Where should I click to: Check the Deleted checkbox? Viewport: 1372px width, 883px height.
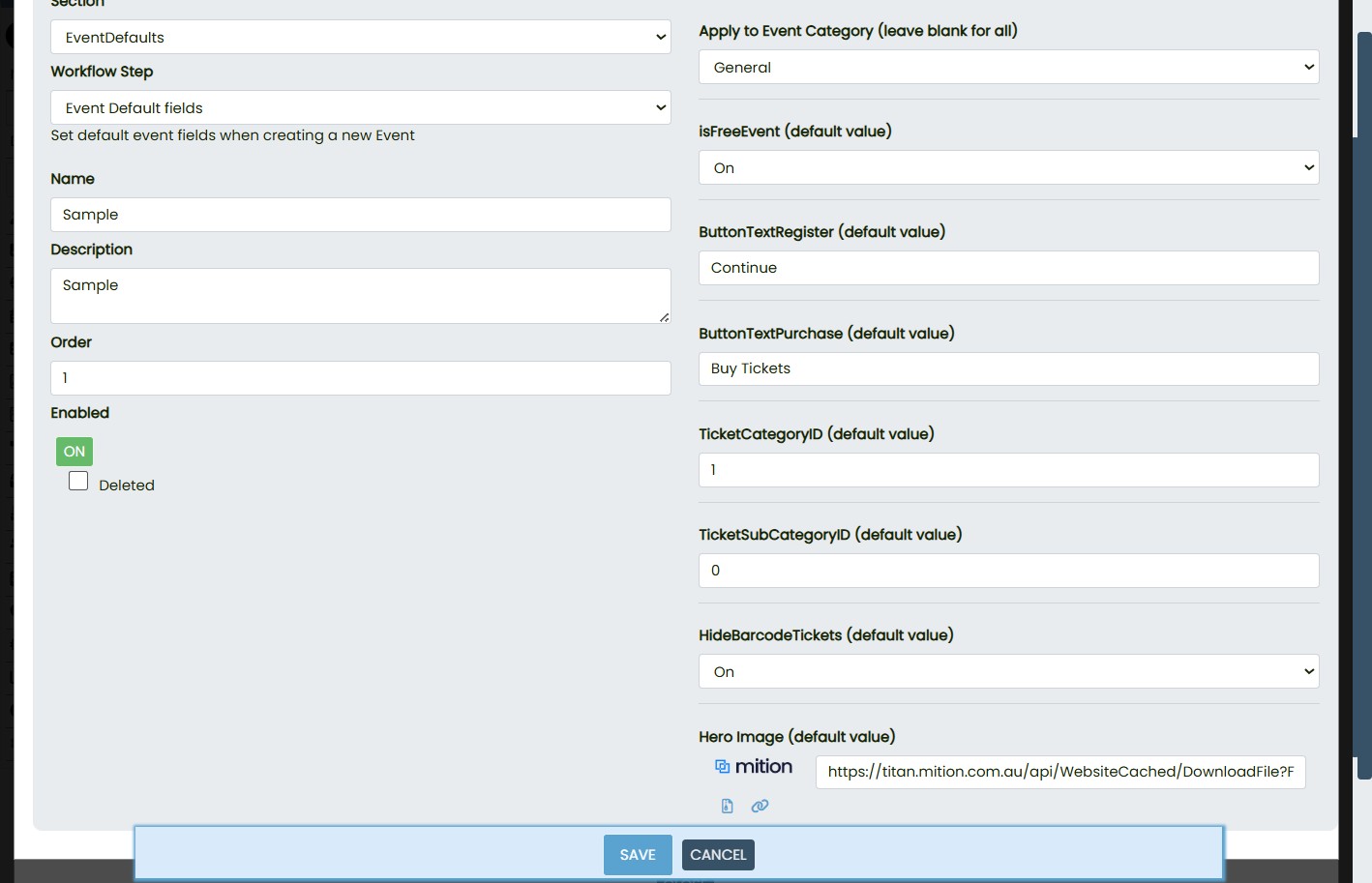[78, 482]
